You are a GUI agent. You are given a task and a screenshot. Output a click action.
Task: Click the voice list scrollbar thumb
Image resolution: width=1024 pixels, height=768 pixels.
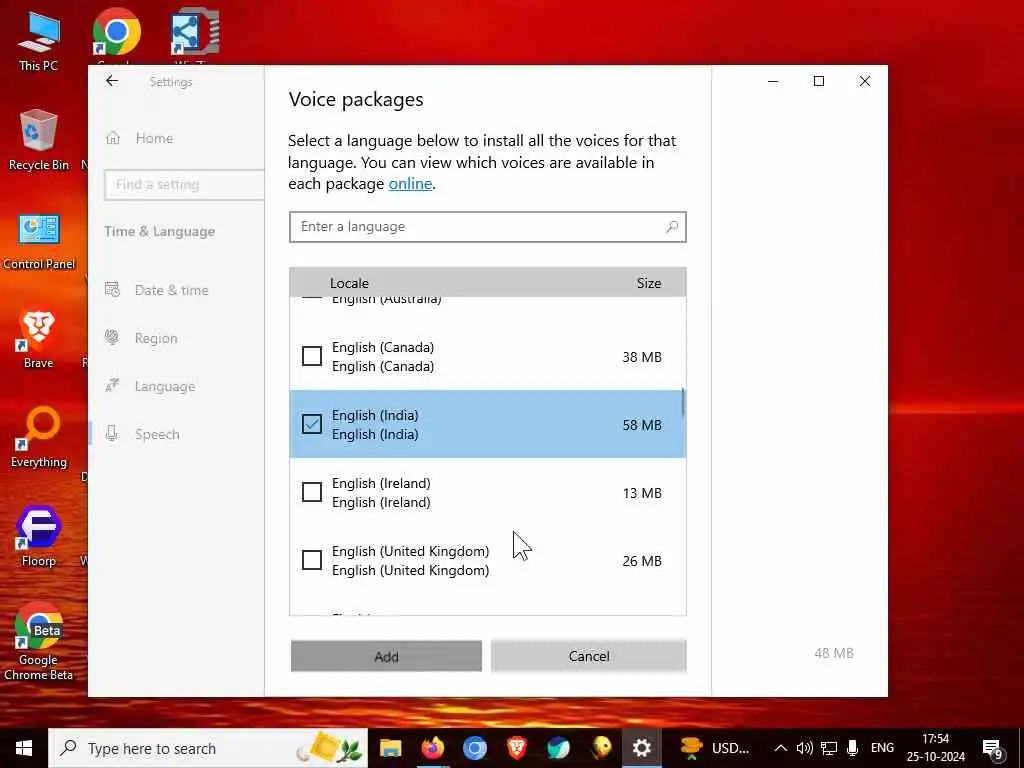pyautogui.click(x=683, y=402)
